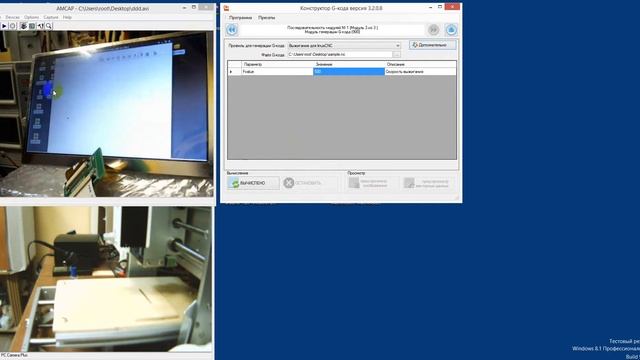Click the burn speed description cell in the Feature row
Image resolution: width=640 pixels, height=360 pixels.
420,71
